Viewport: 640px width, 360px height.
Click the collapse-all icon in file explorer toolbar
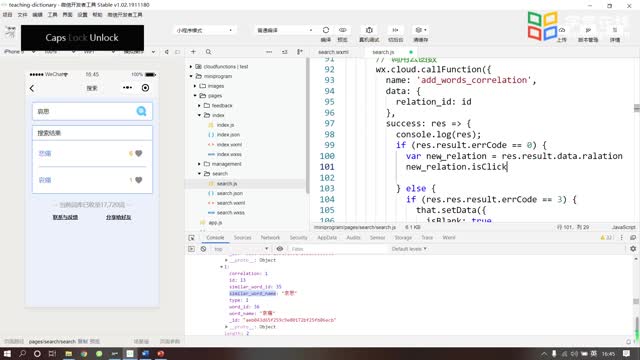pos(284,52)
